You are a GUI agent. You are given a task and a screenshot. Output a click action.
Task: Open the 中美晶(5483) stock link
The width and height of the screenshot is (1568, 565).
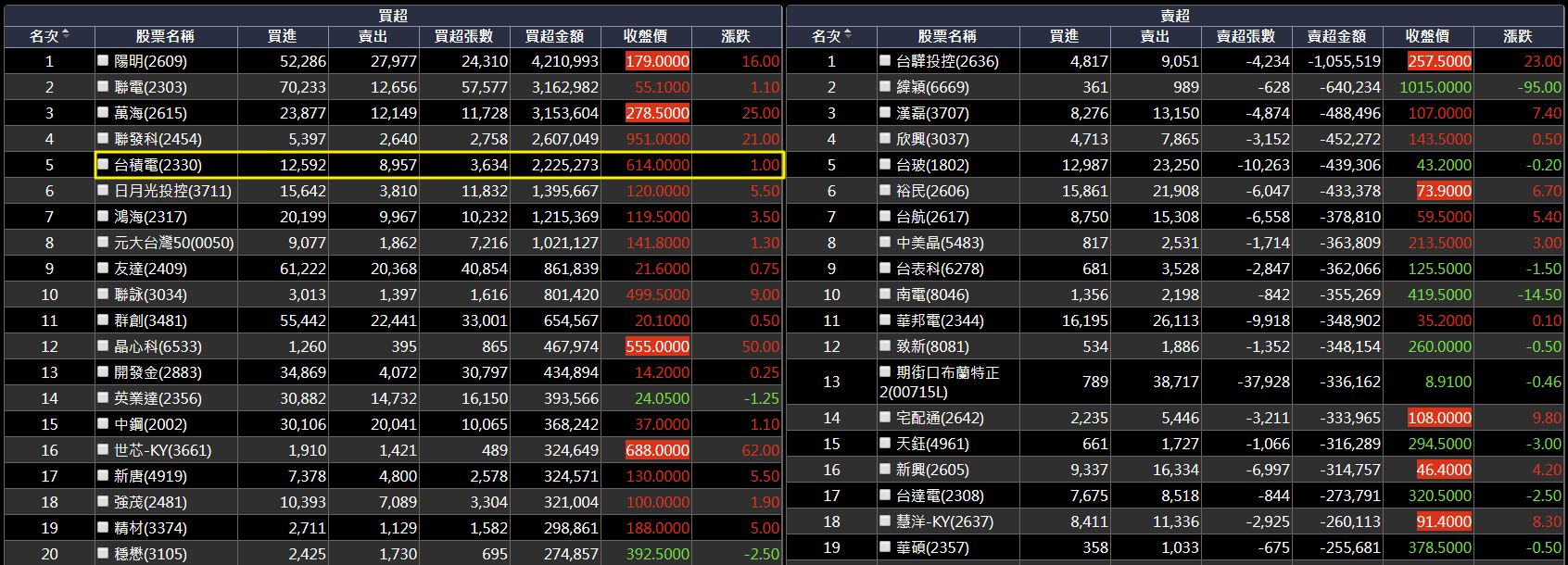point(940,243)
